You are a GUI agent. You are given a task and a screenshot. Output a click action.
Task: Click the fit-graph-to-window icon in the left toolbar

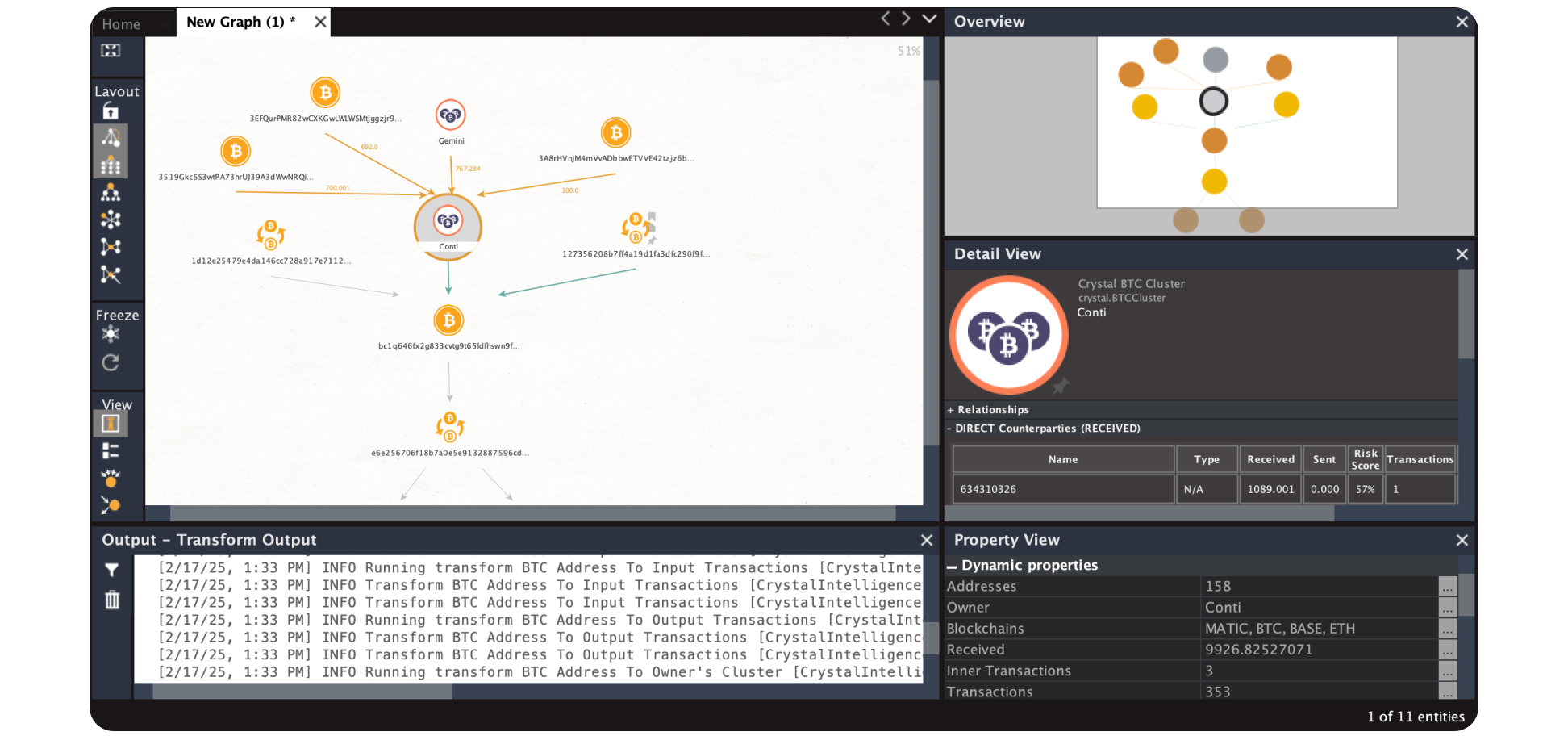point(111,51)
